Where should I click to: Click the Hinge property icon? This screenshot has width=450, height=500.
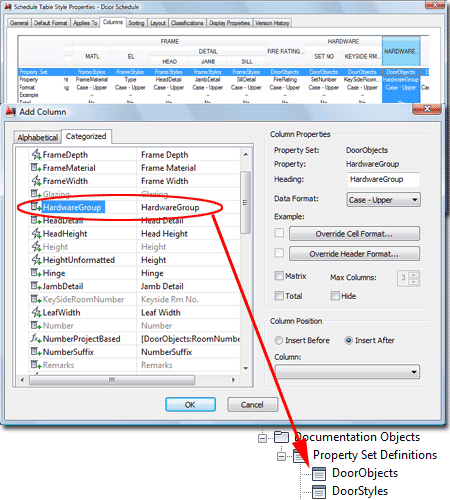[x=36, y=273]
